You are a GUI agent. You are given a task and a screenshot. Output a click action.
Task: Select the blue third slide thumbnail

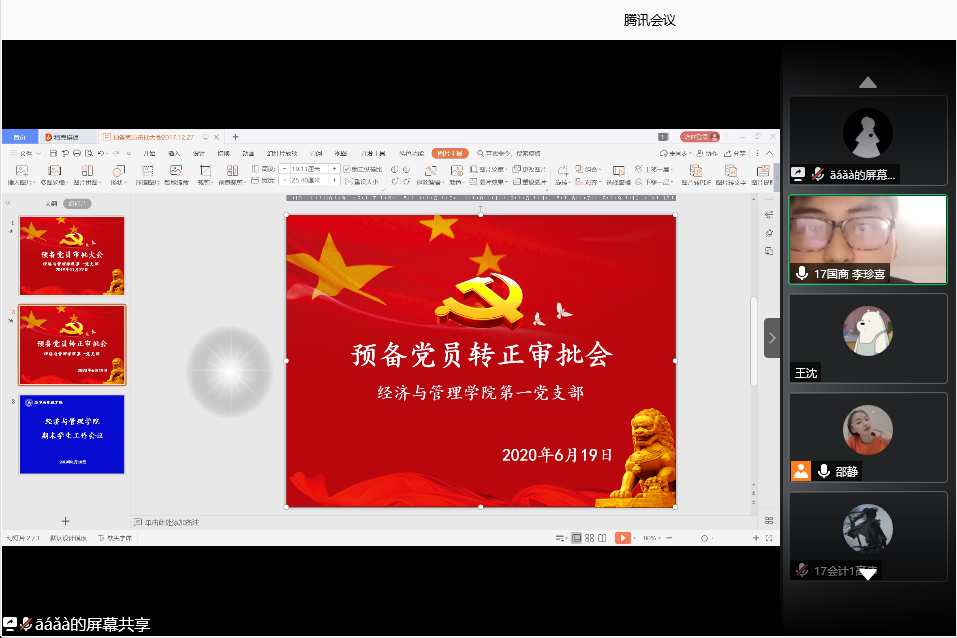point(72,434)
